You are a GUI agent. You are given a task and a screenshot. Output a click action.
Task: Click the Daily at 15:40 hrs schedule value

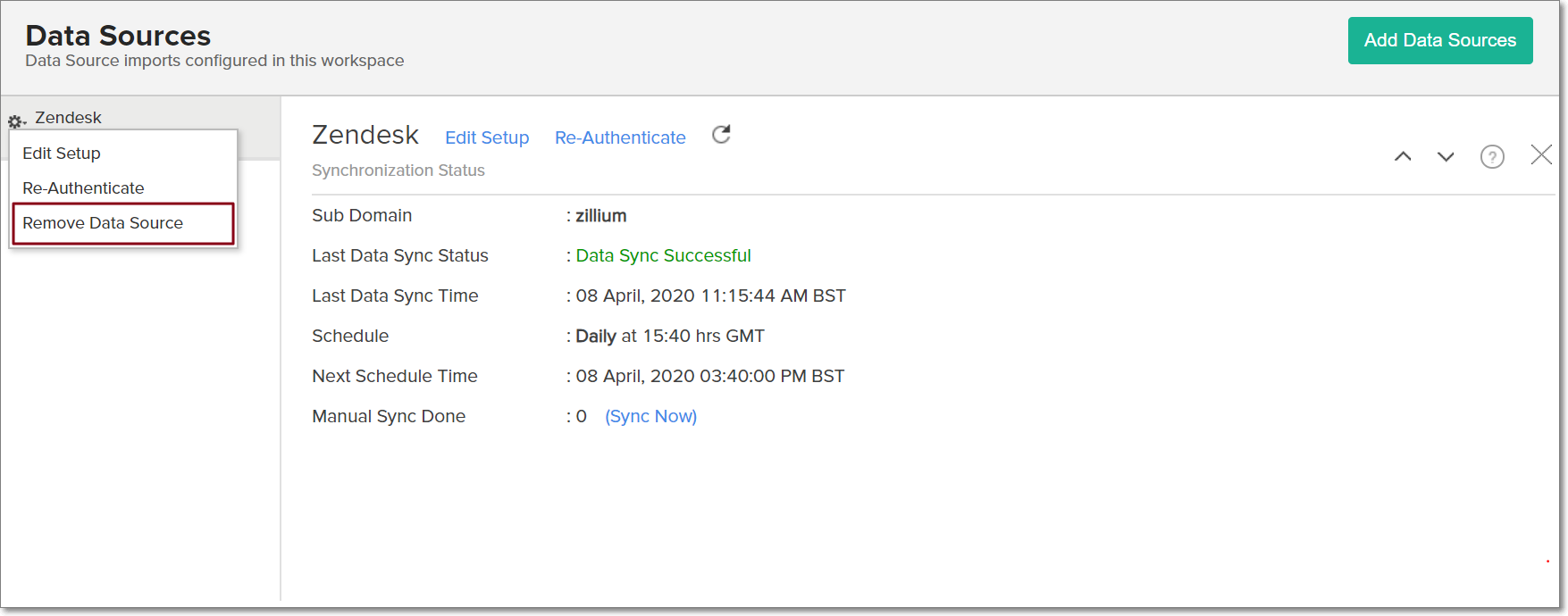point(670,336)
